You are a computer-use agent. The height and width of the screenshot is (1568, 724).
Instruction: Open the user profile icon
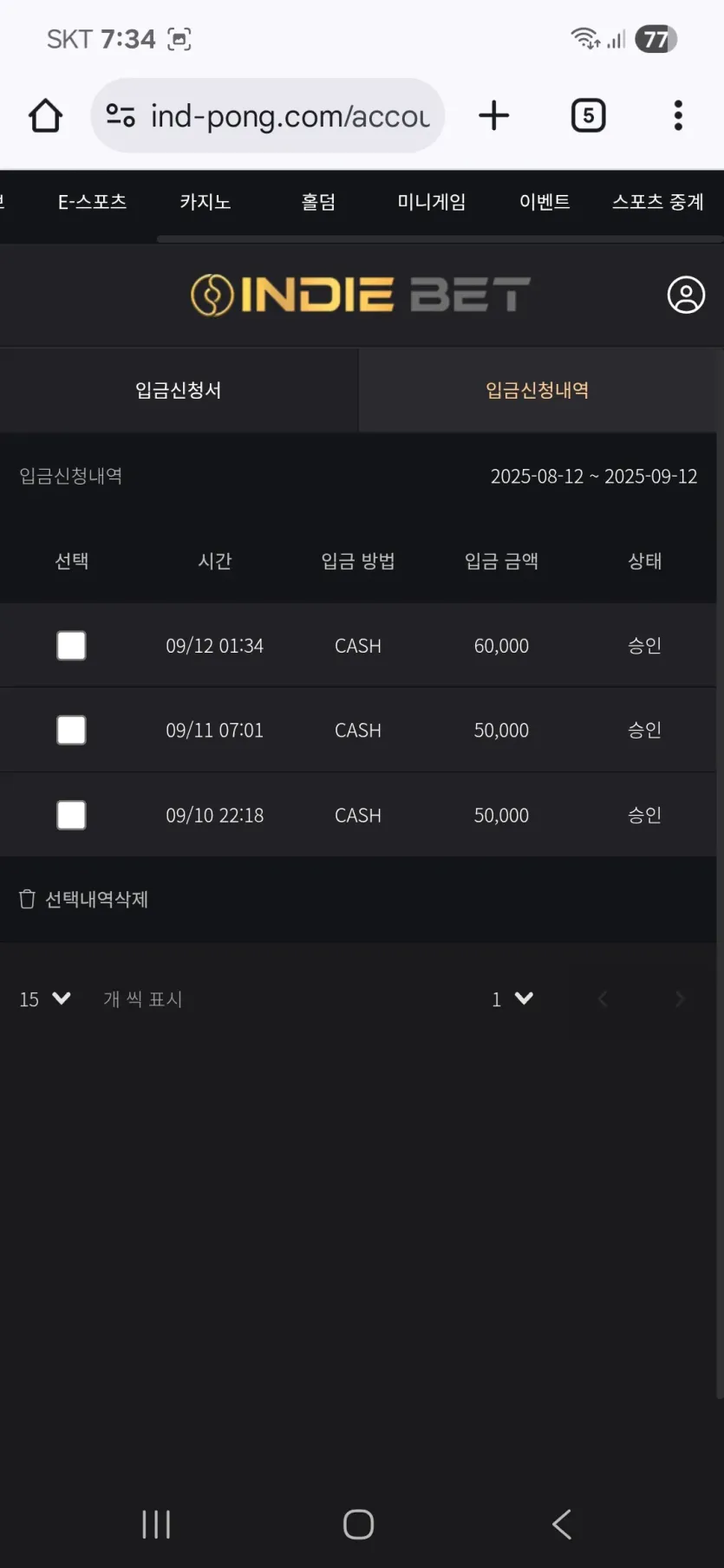point(686,296)
